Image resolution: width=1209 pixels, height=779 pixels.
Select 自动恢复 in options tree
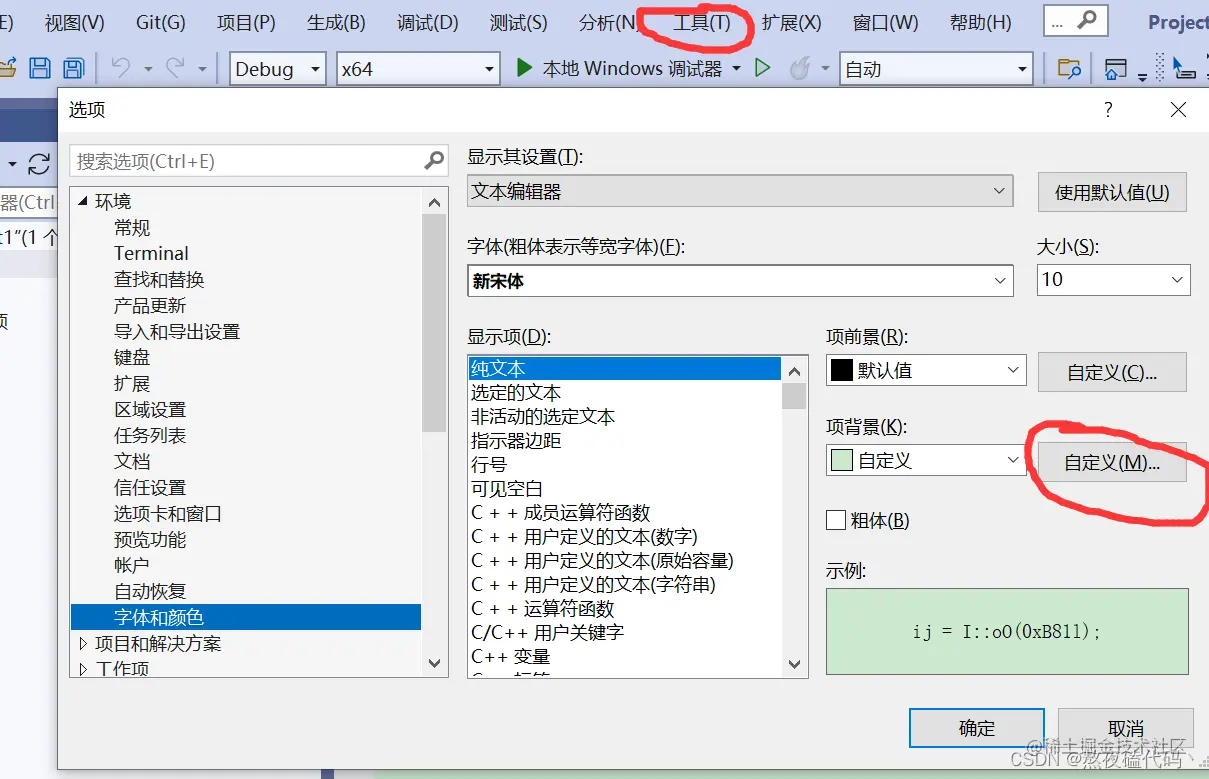(x=150, y=591)
